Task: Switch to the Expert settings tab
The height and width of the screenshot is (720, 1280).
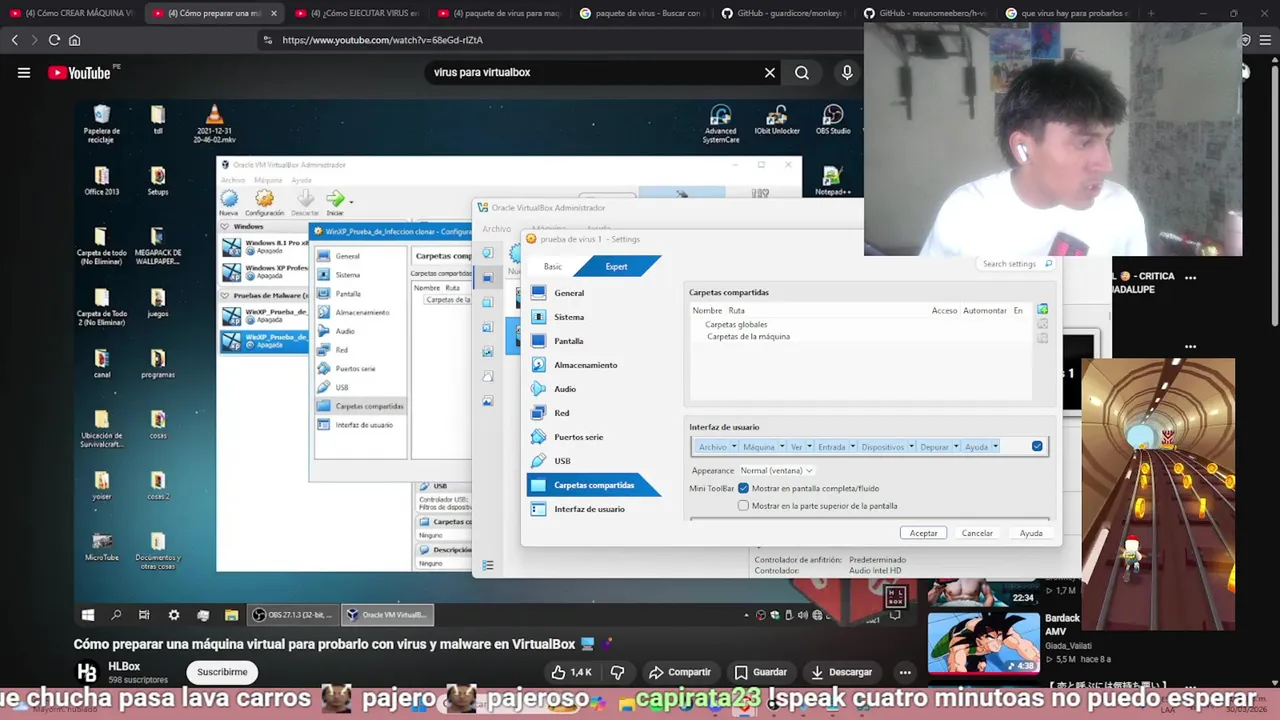Action: click(x=616, y=267)
